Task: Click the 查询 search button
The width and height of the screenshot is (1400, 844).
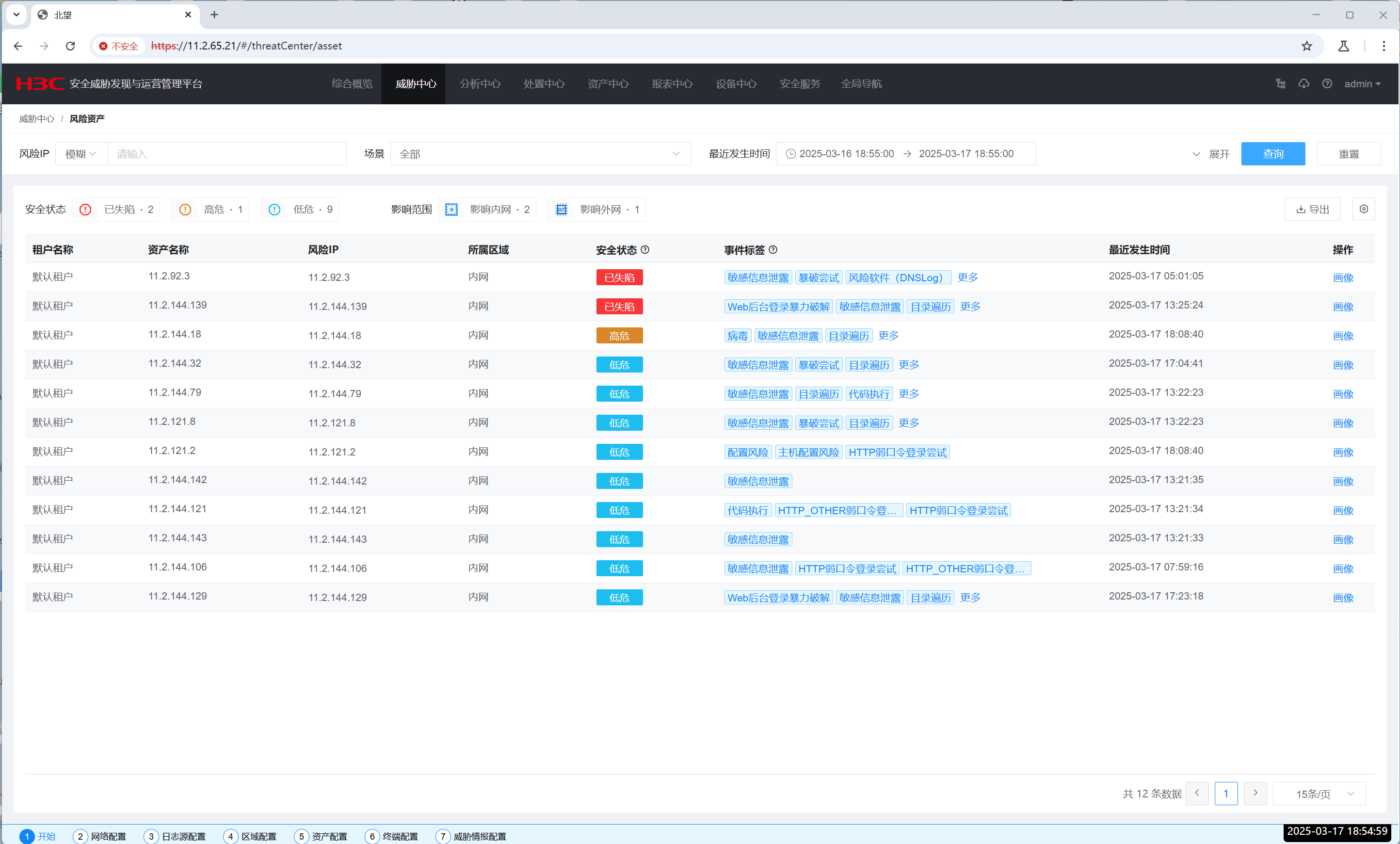Action: [x=1273, y=154]
